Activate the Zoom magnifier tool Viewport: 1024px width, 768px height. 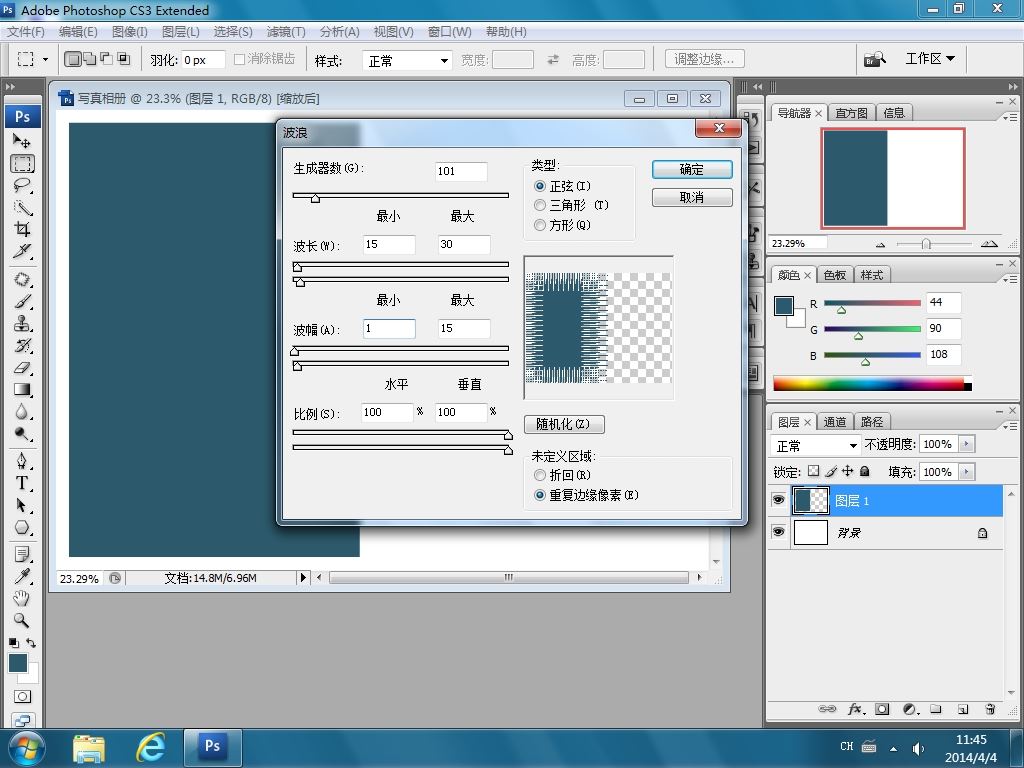click(x=22, y=620)
